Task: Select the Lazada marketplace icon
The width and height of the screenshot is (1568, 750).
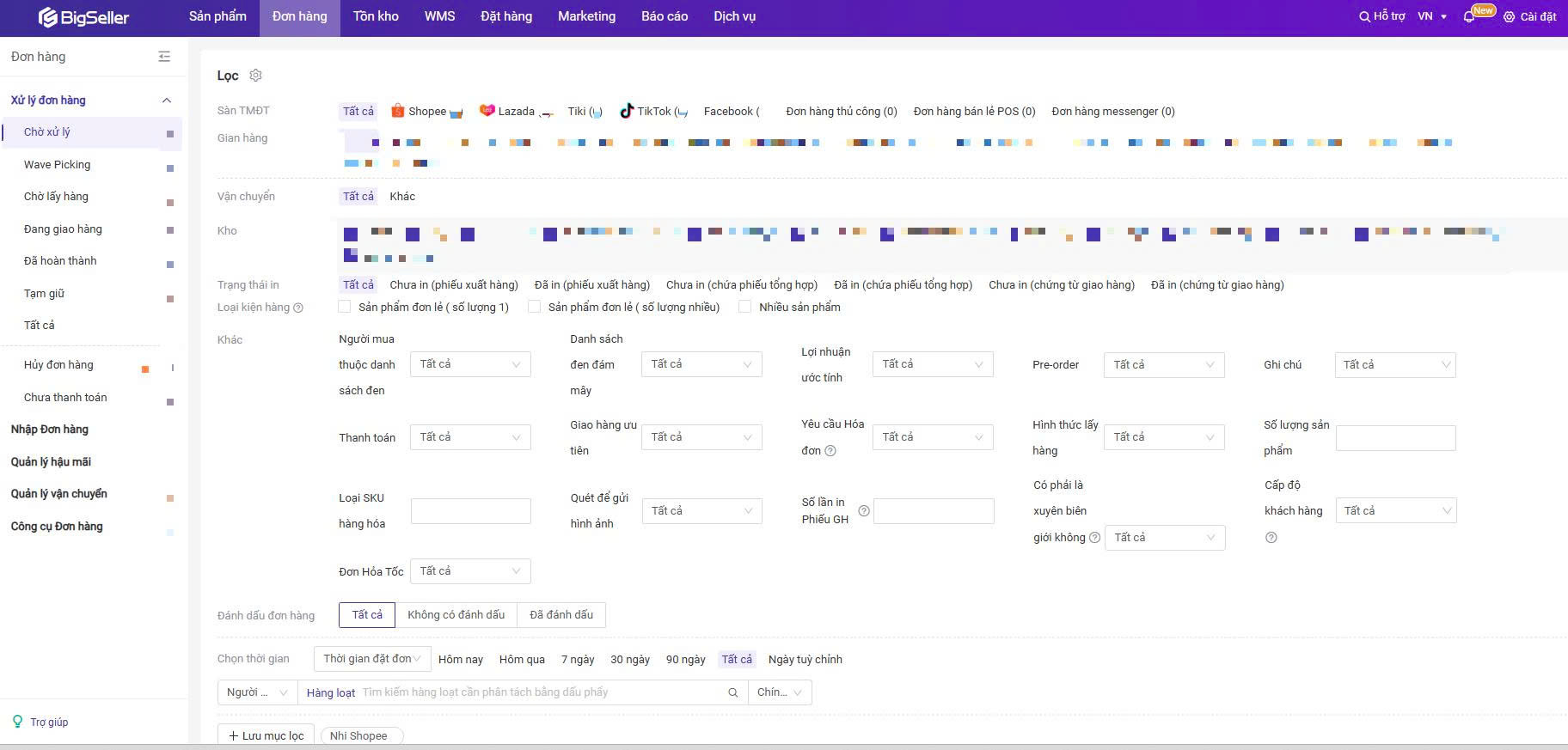Action: pos(487,111)
